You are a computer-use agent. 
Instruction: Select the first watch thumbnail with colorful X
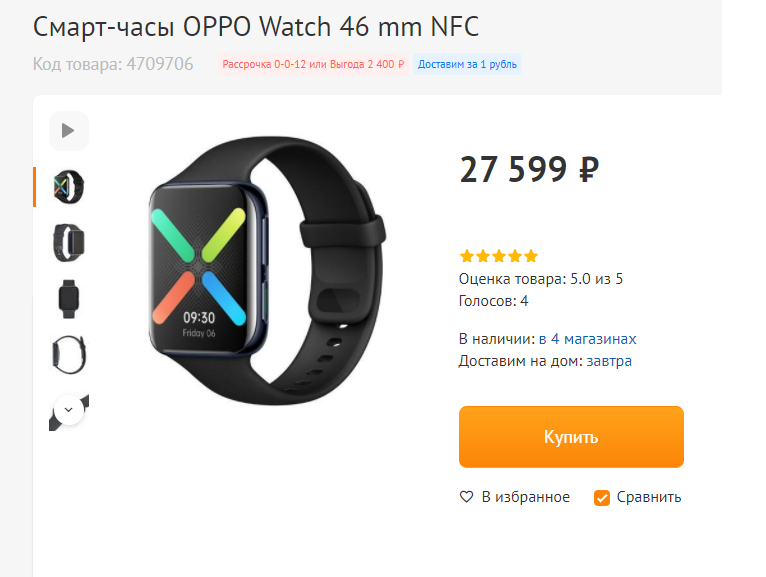point(68,187)
